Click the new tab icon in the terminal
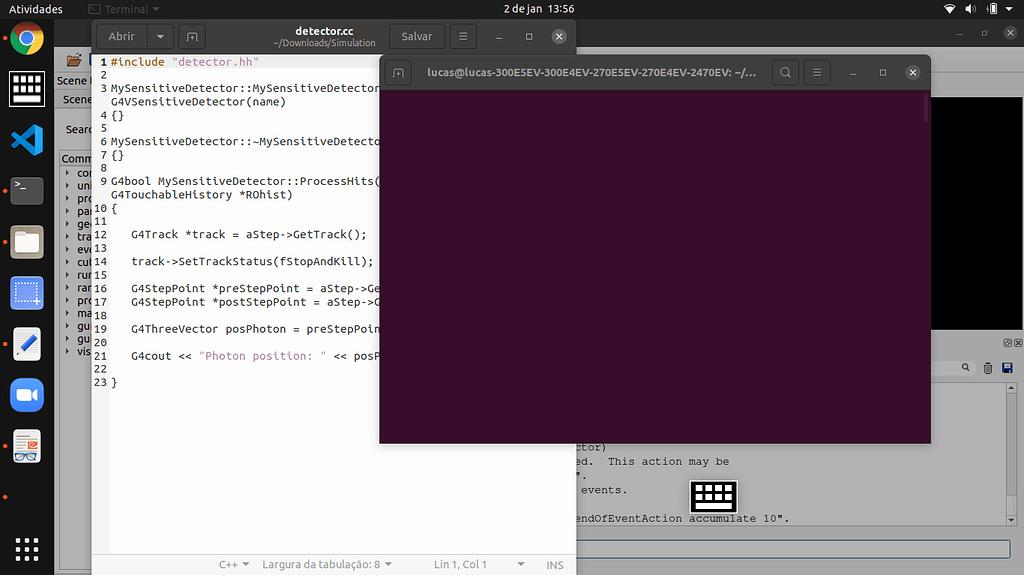Viewport: 1024px width, 575px height. pos(398,73)
